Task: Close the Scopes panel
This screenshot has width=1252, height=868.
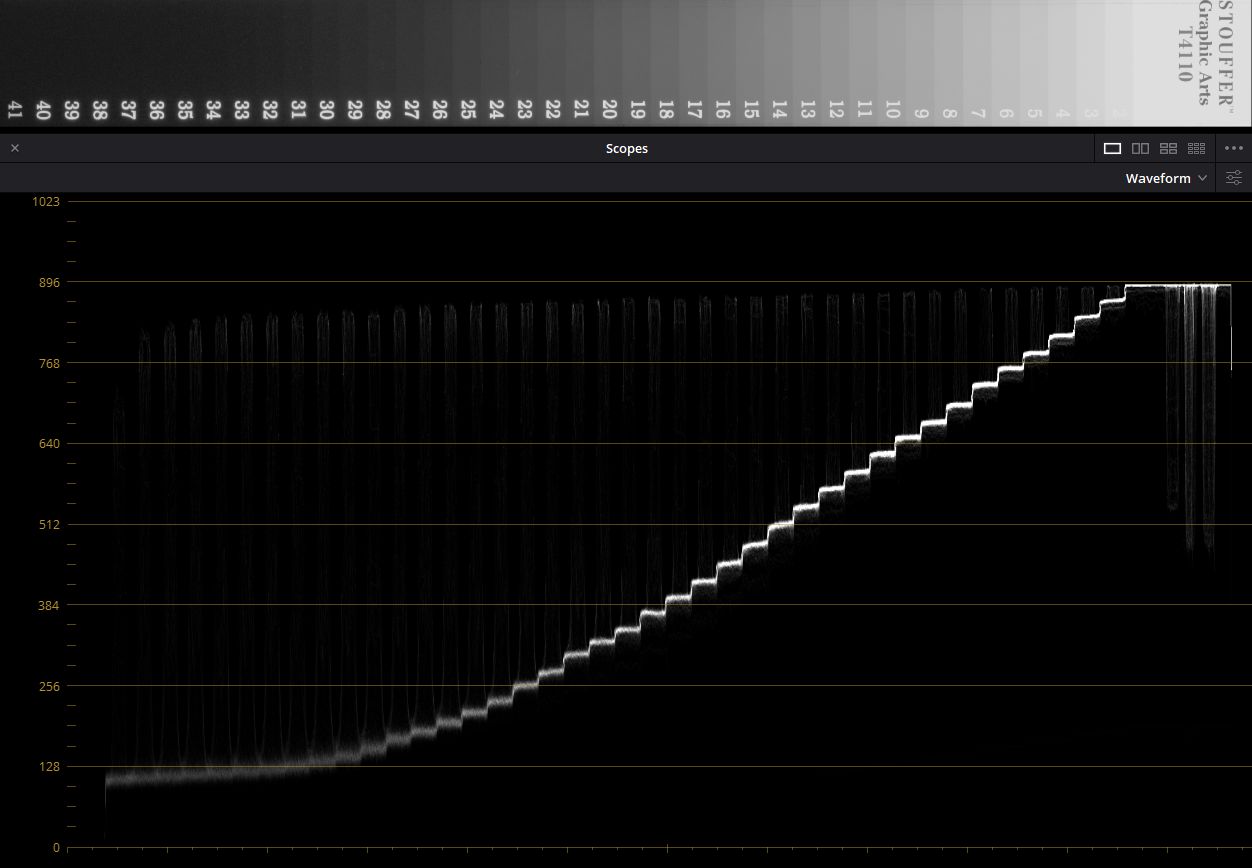Action: (15, 148)
